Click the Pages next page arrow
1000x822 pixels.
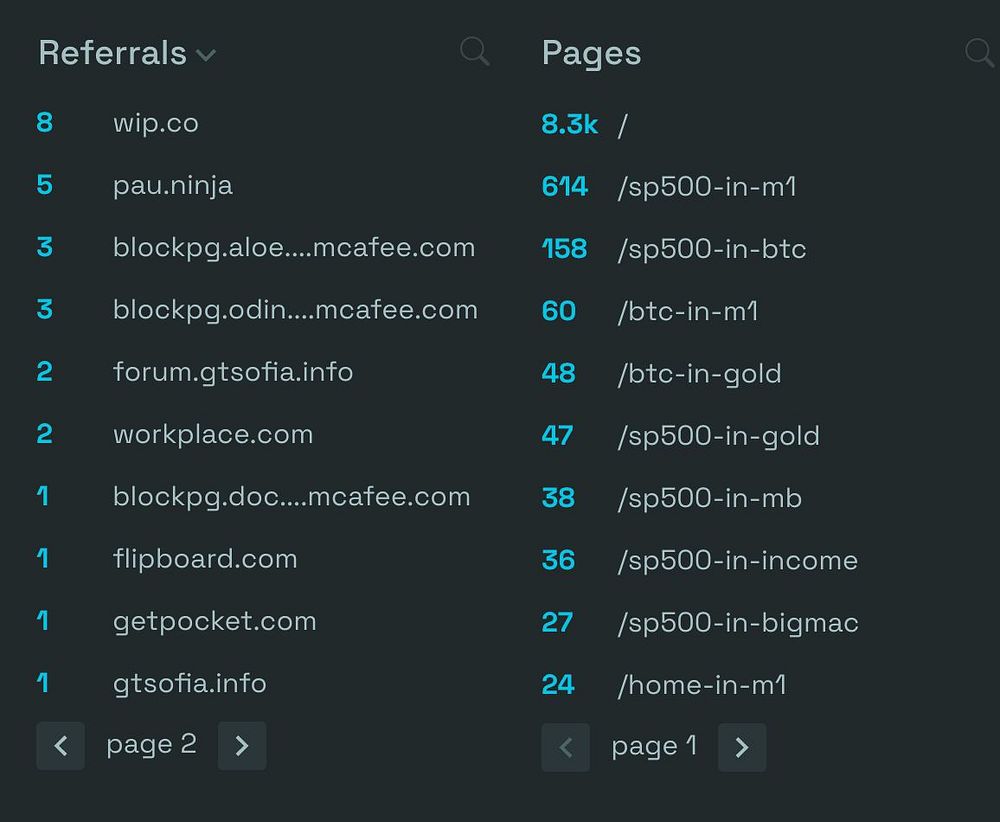(741, 748)
